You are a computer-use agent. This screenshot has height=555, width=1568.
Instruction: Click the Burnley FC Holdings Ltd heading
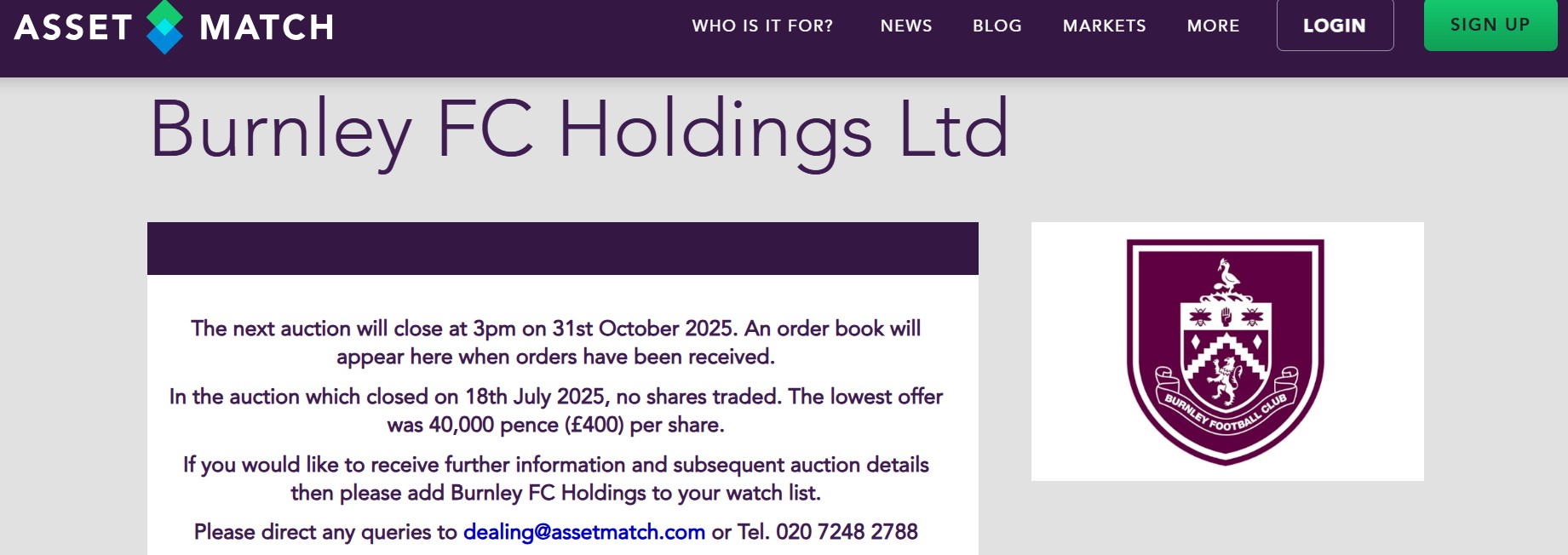579,130
